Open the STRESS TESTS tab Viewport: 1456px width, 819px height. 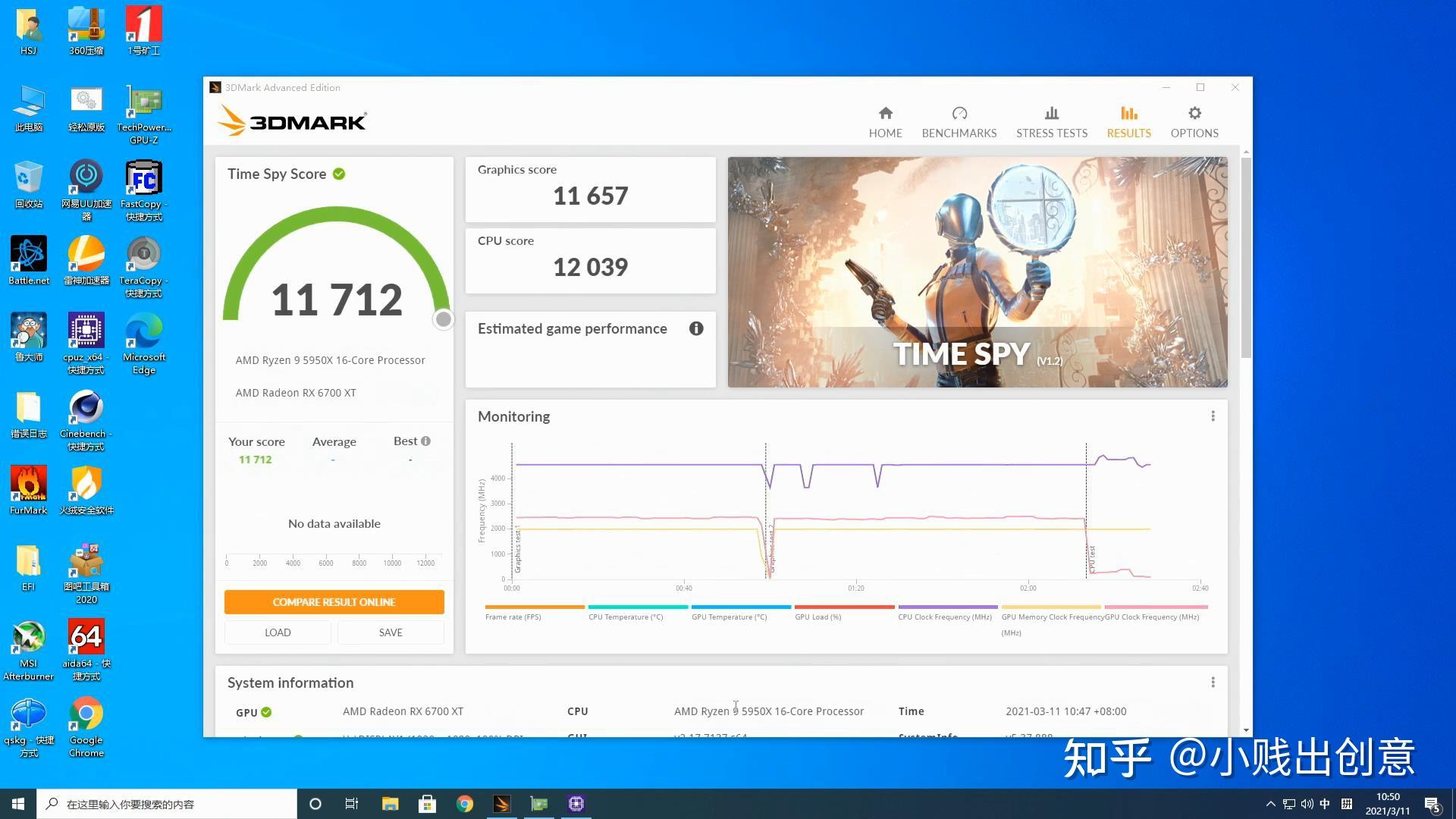point(1052,122)
